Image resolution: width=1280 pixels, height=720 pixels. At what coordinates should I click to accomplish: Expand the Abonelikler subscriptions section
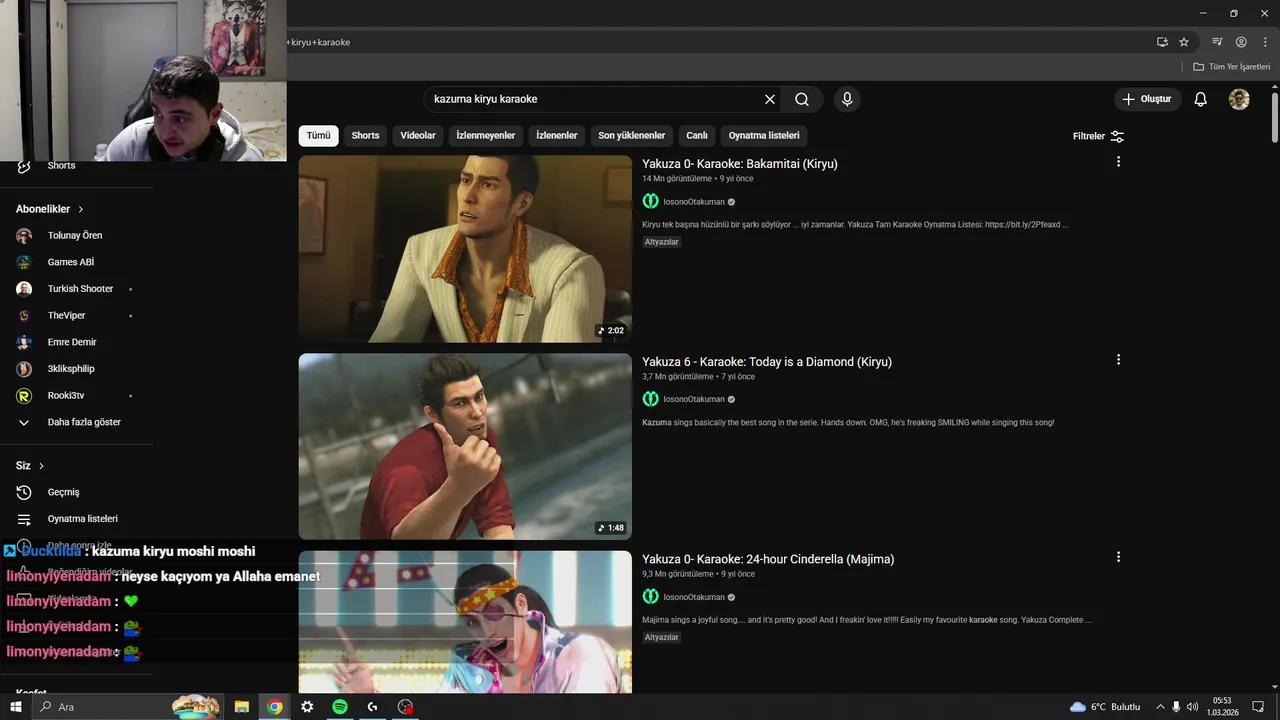(x=50, y=209)
